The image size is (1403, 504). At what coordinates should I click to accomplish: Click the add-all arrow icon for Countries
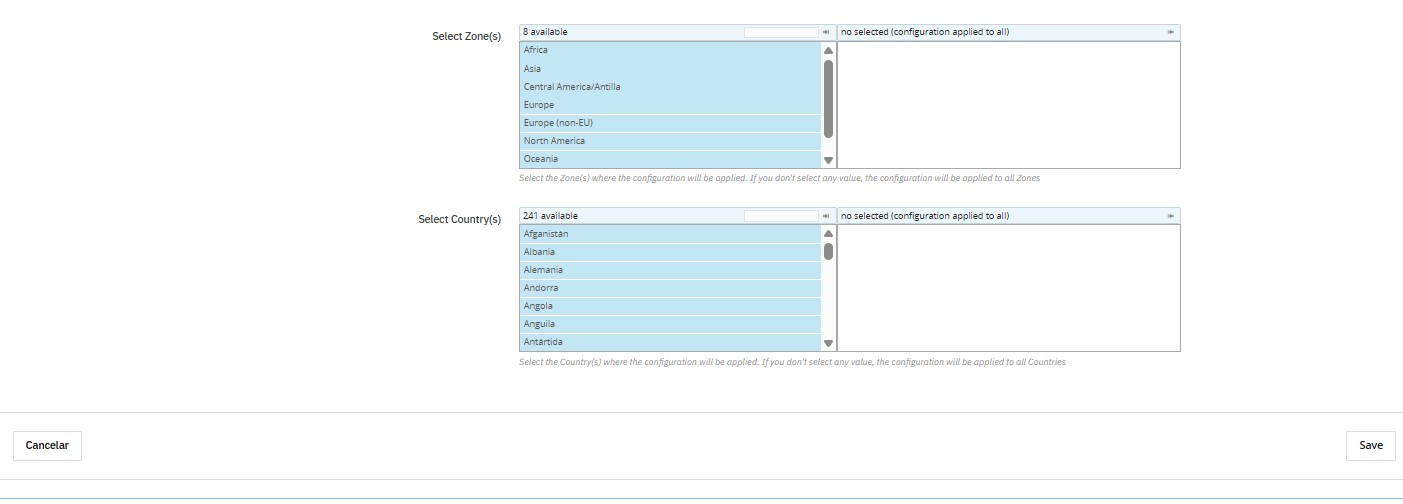point(826,216)
